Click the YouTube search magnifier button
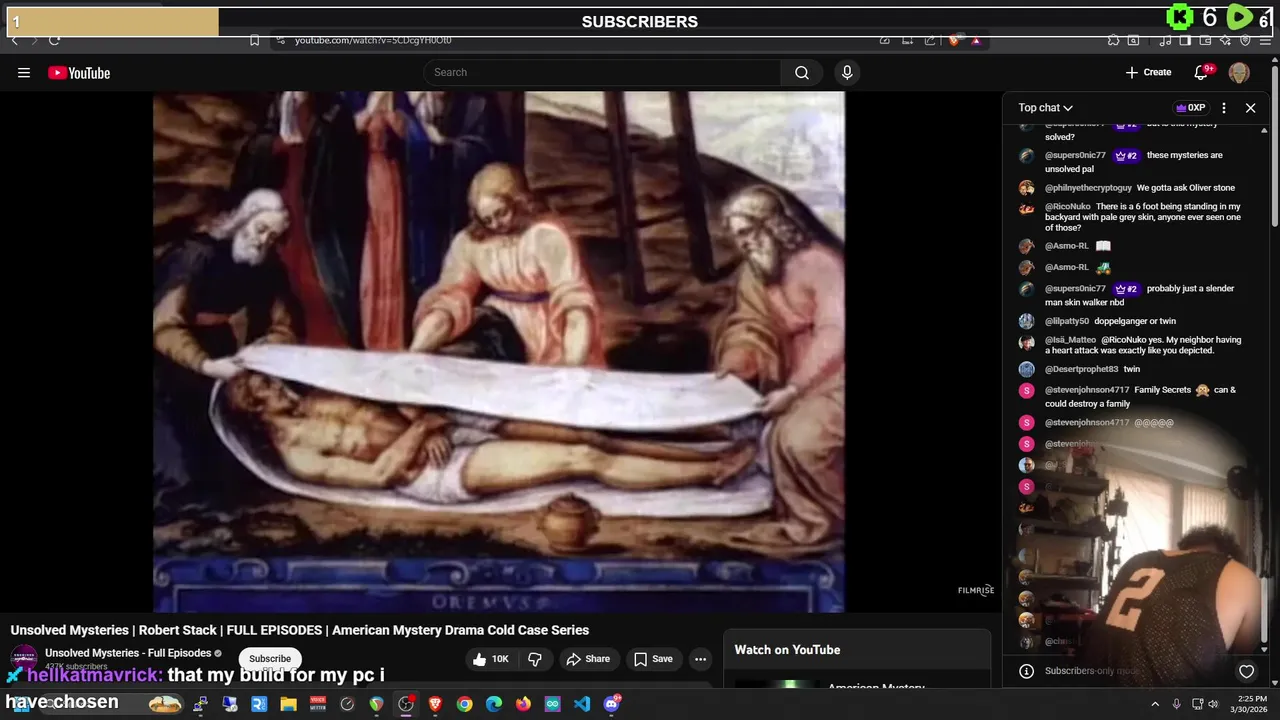1280x720 pixels. [802, 72]
